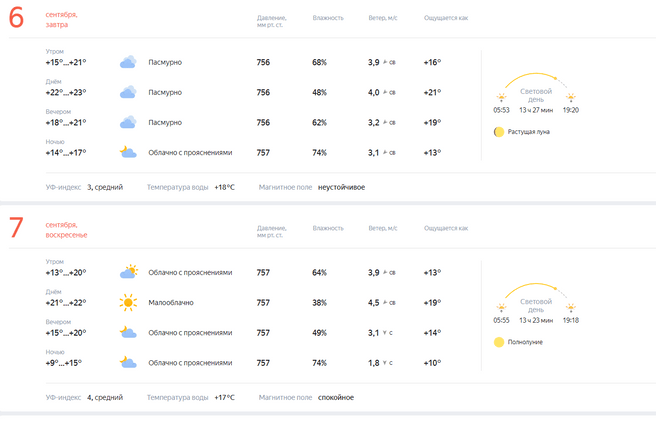Click the 13 ч 27 мин daylight duration
Screen dimensions: 656x422
(536, 110)
